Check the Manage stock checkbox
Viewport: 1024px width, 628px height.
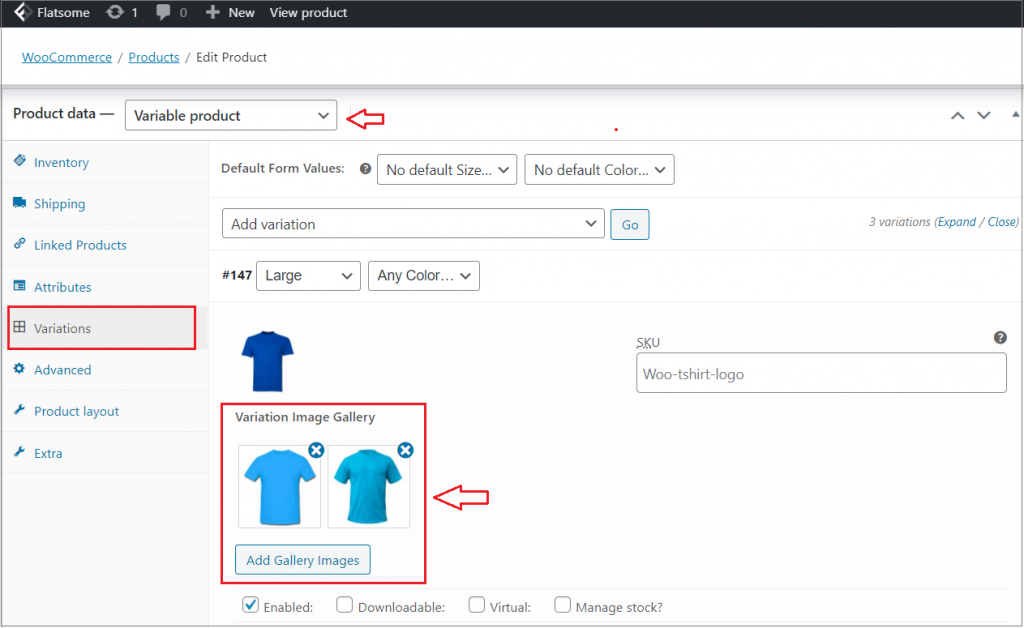562,604
